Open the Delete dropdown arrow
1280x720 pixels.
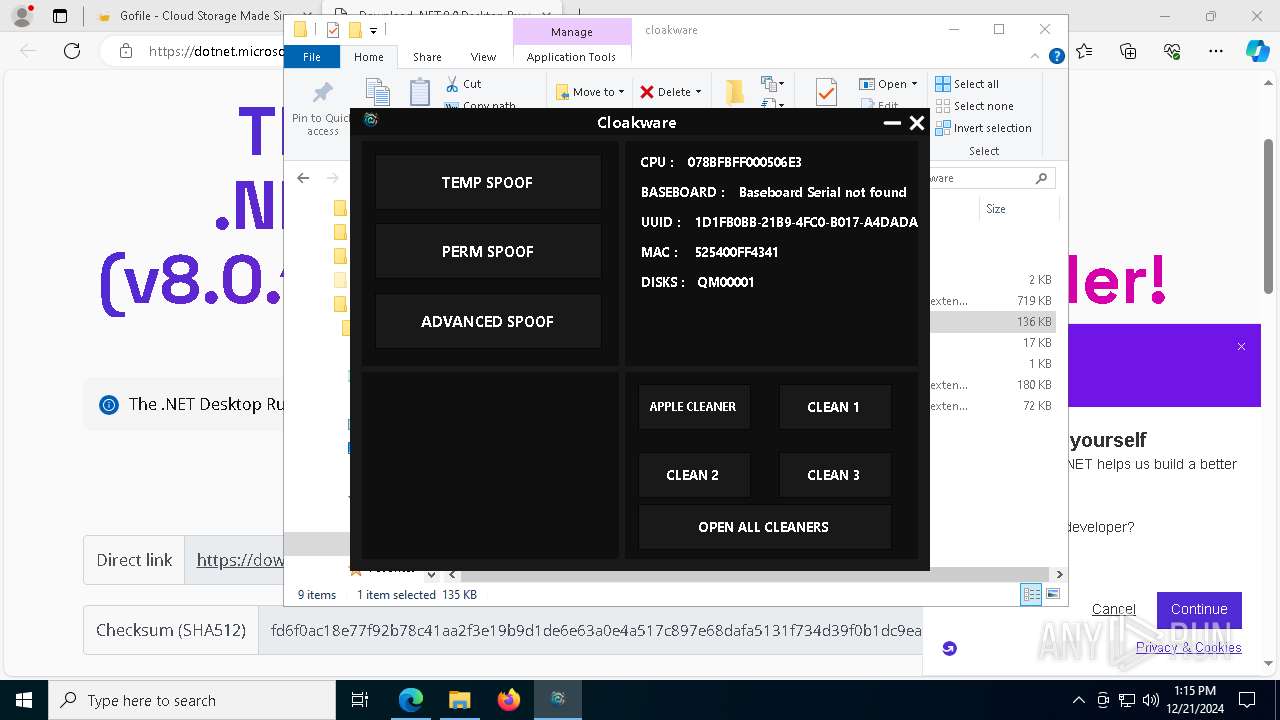(698, 92)
